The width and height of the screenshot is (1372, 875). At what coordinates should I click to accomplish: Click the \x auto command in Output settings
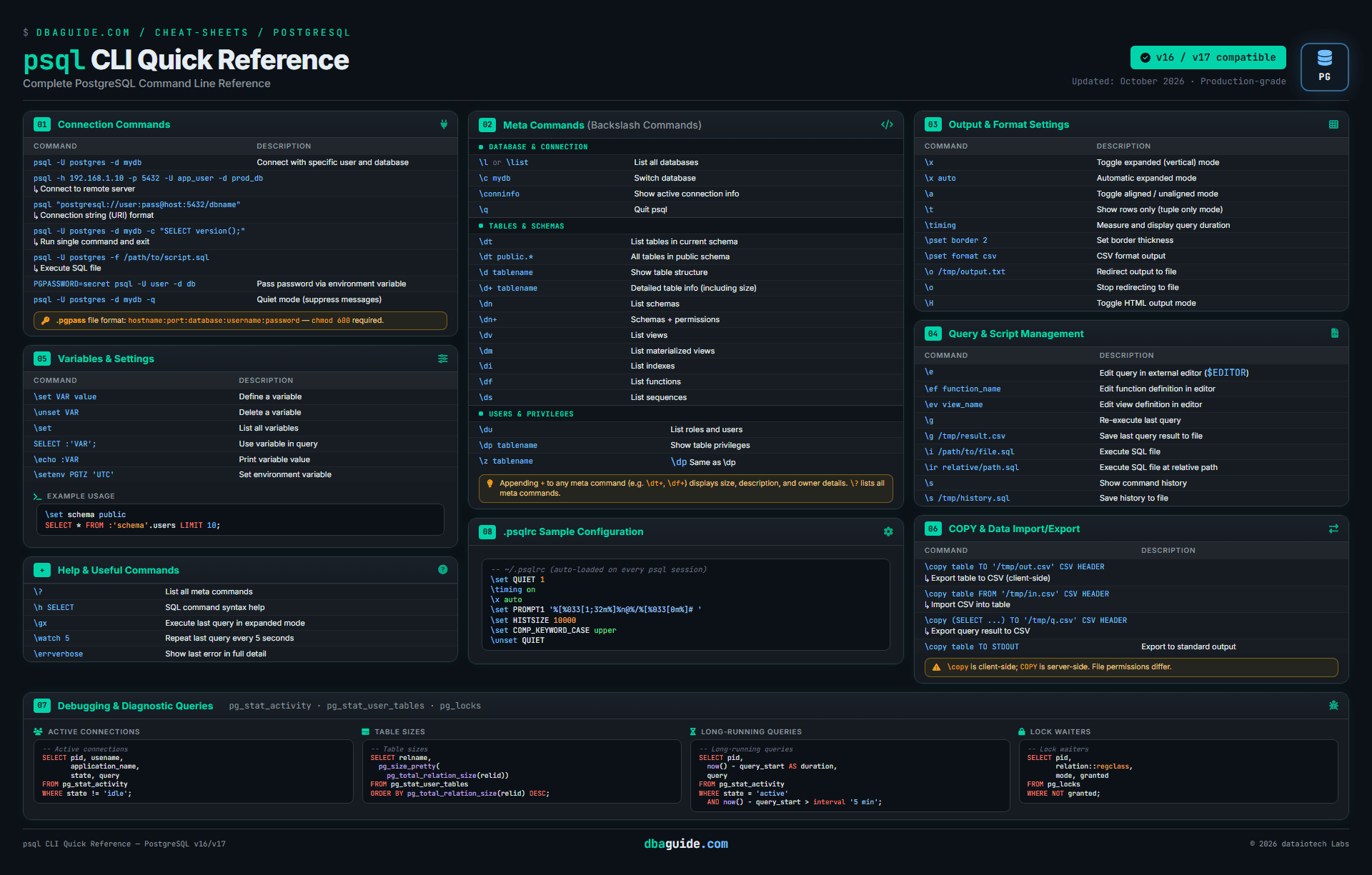point(940,179)
